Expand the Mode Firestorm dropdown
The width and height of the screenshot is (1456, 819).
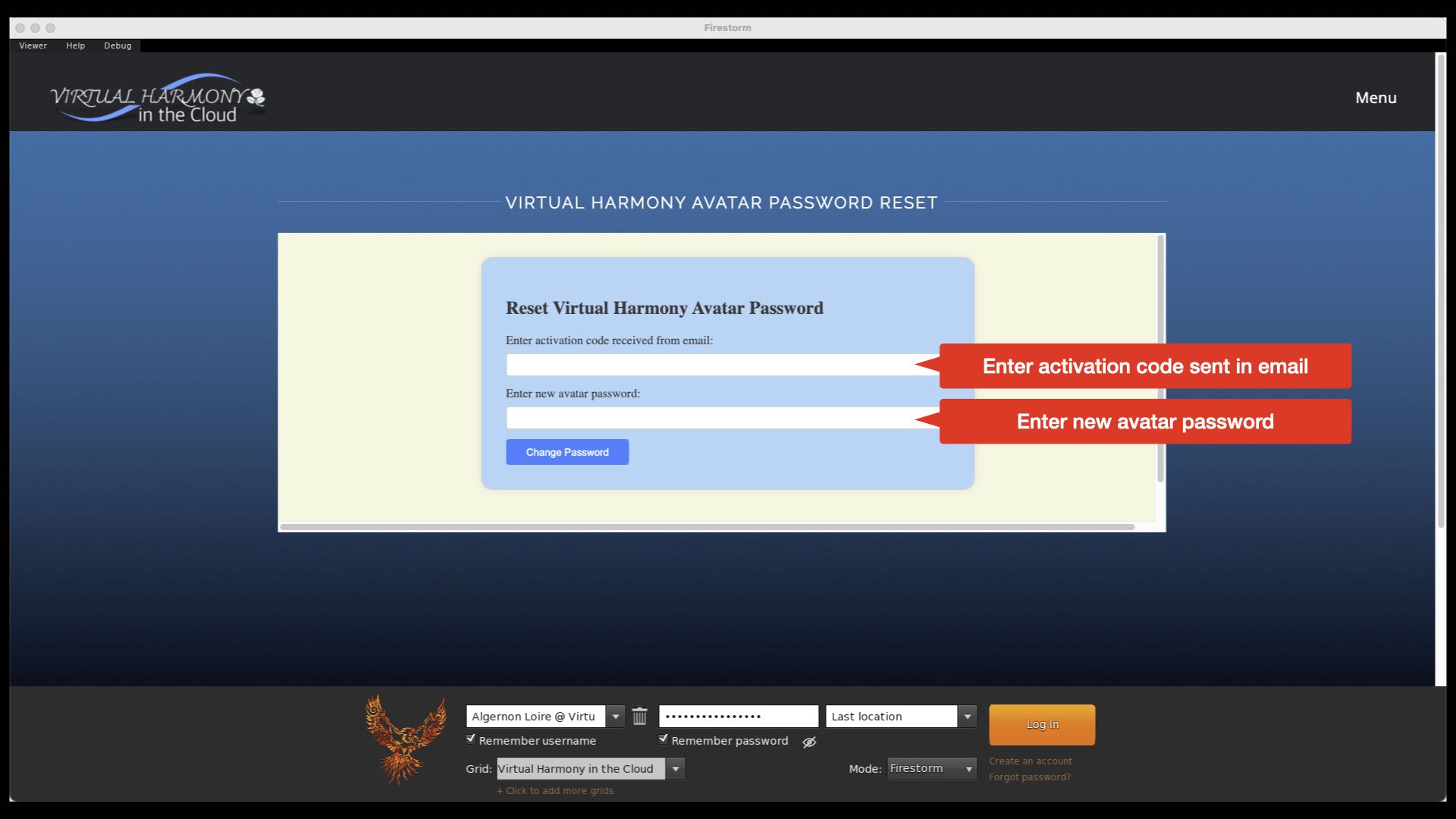968,768
